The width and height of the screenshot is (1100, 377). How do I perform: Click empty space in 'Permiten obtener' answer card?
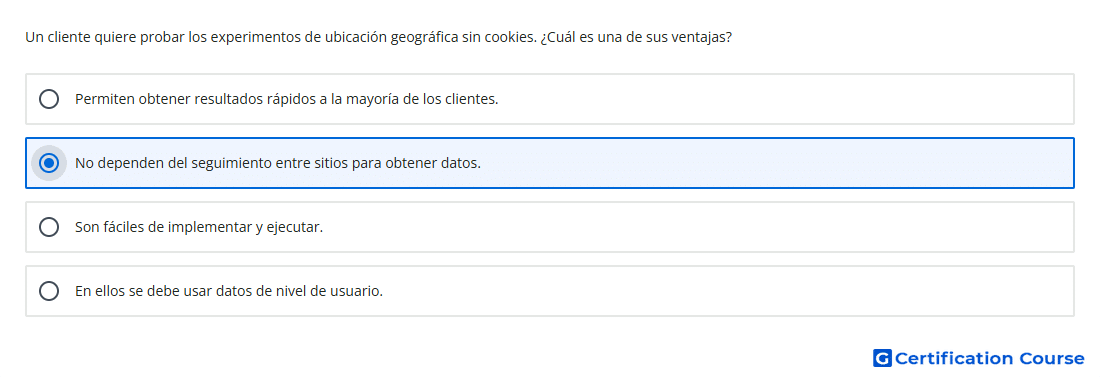click(786, 99)
